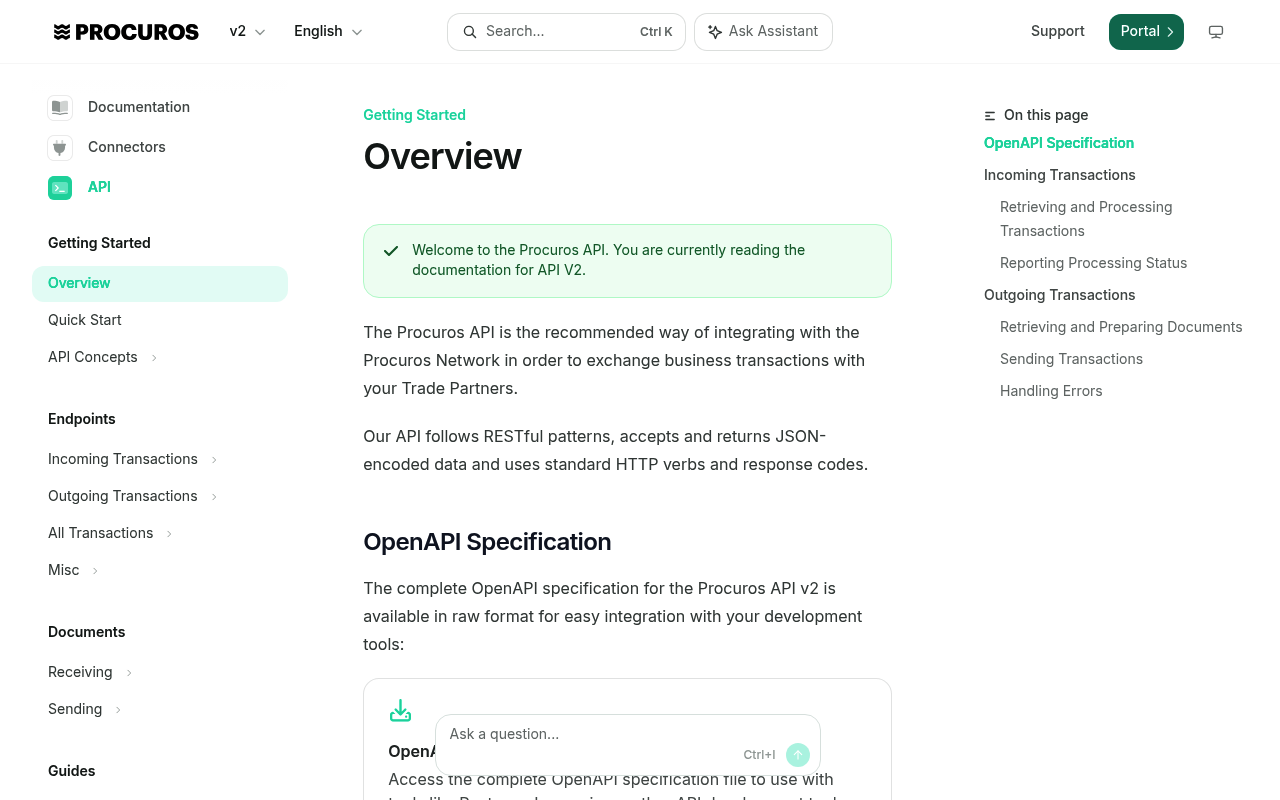This screenshot has width=1280, height=800.
Task: Open the Documentation book icon
Action: pos(60,108)
